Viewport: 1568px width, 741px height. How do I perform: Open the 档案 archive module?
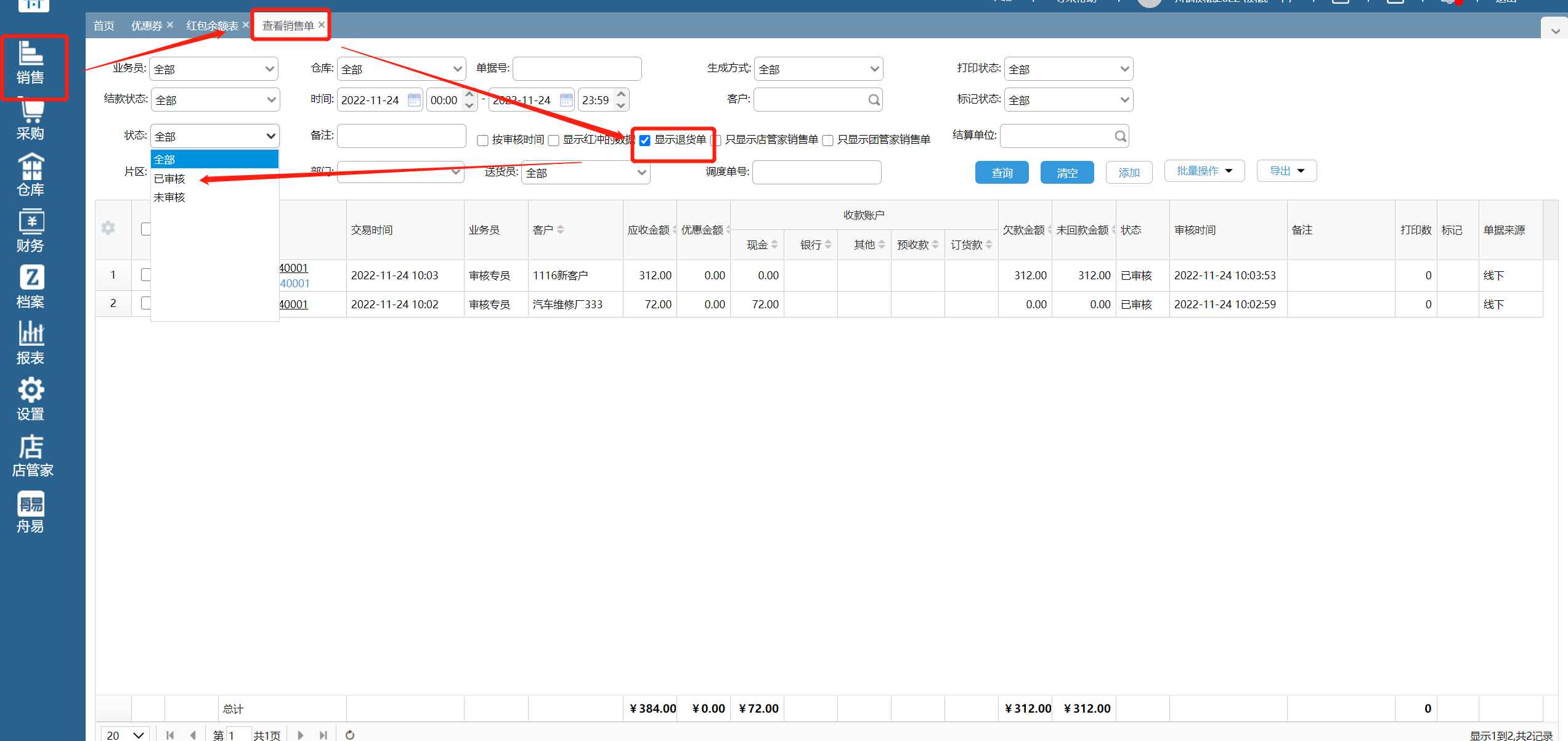click(x=30, y=289)
